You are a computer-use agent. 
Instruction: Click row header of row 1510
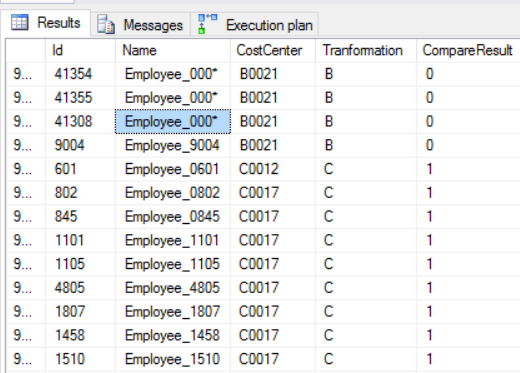[x=25, y=359]
